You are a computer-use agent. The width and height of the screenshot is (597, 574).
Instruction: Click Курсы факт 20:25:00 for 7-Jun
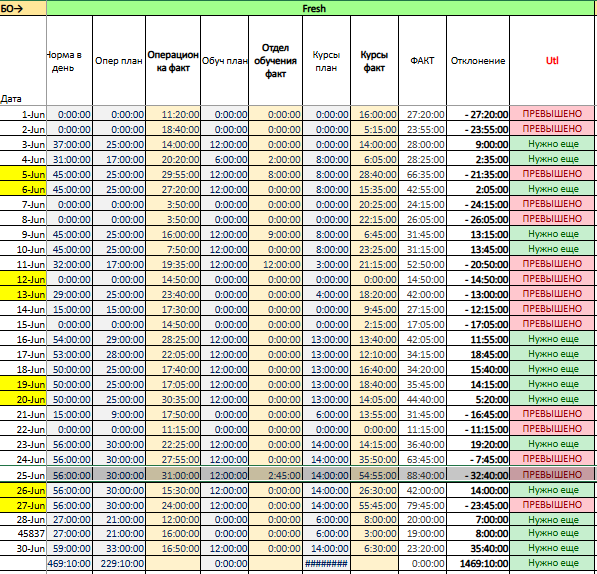click(x=374, y=204)
